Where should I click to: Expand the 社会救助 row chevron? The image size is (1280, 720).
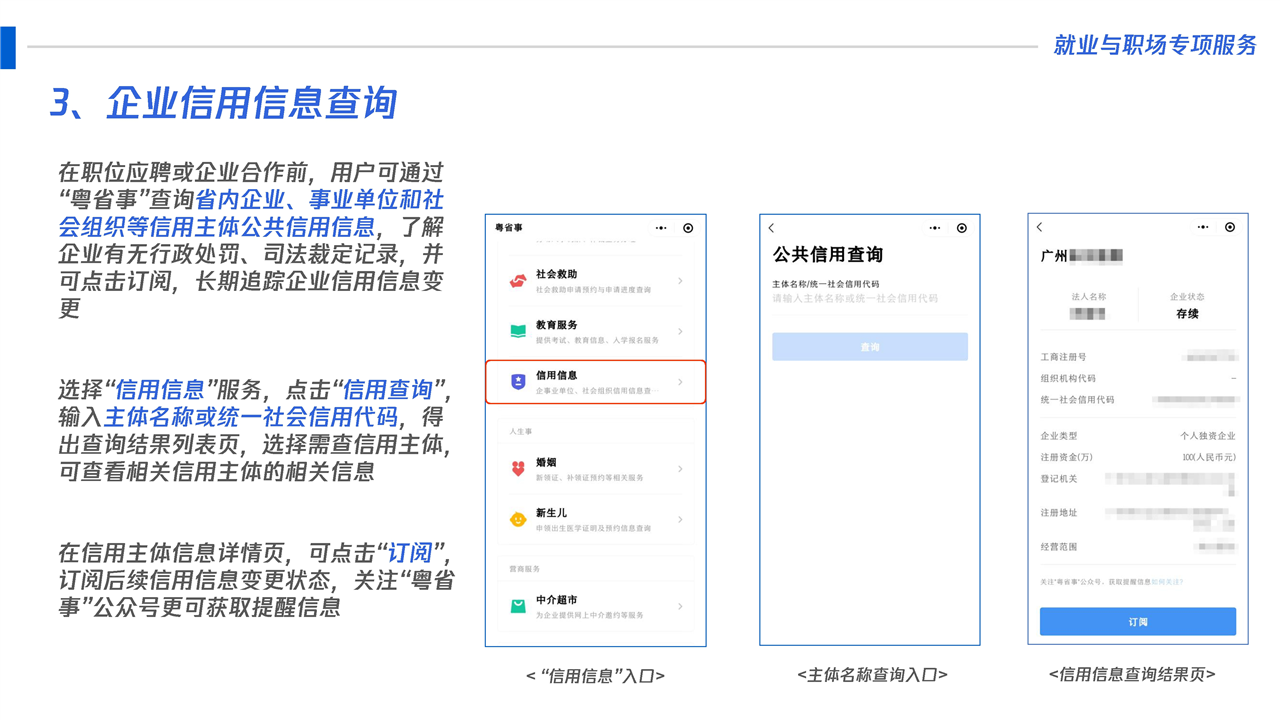(681, 281)
